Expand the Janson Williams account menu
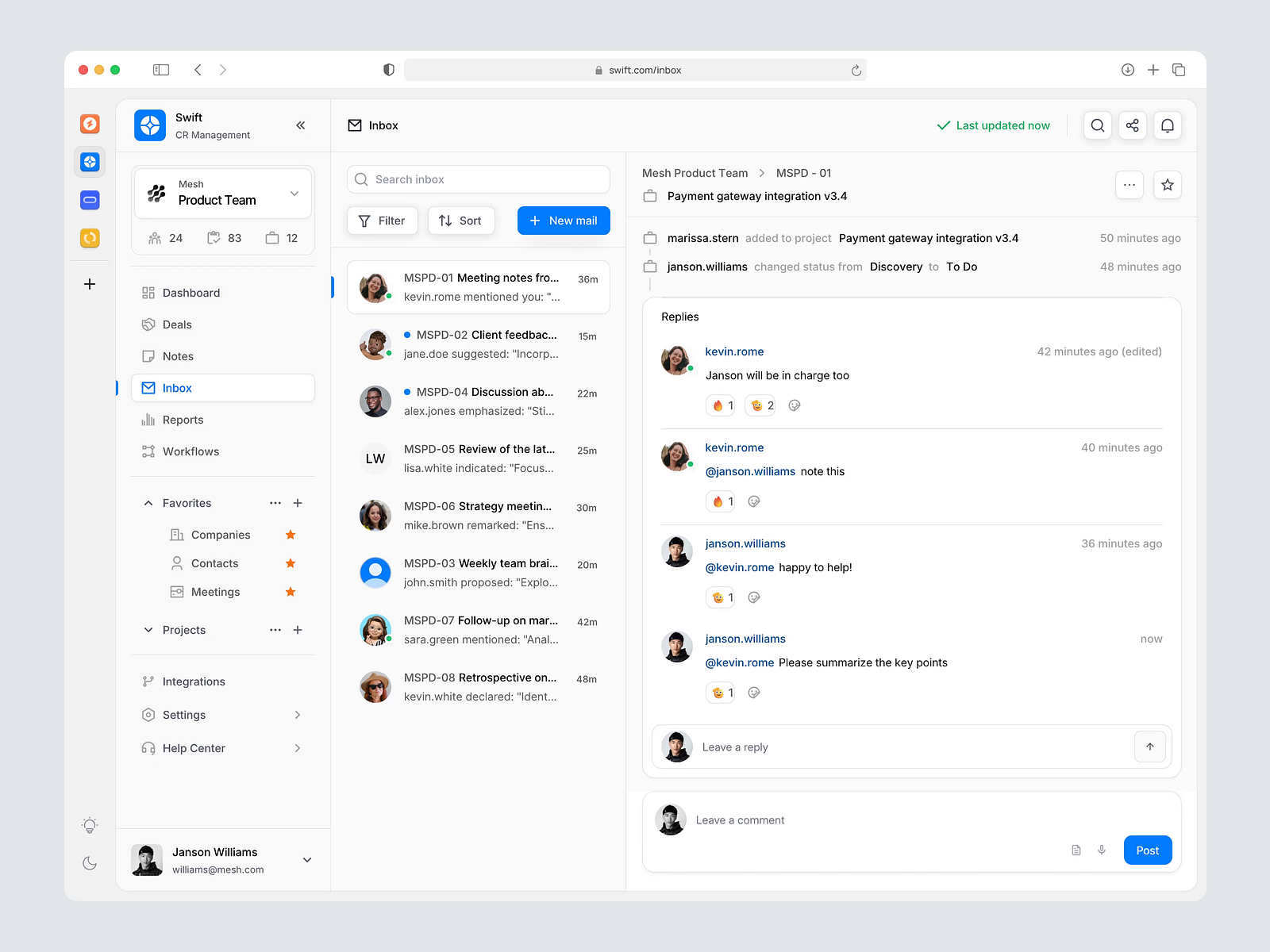This screenshot has height=952, width=1270. click(306, 859)
